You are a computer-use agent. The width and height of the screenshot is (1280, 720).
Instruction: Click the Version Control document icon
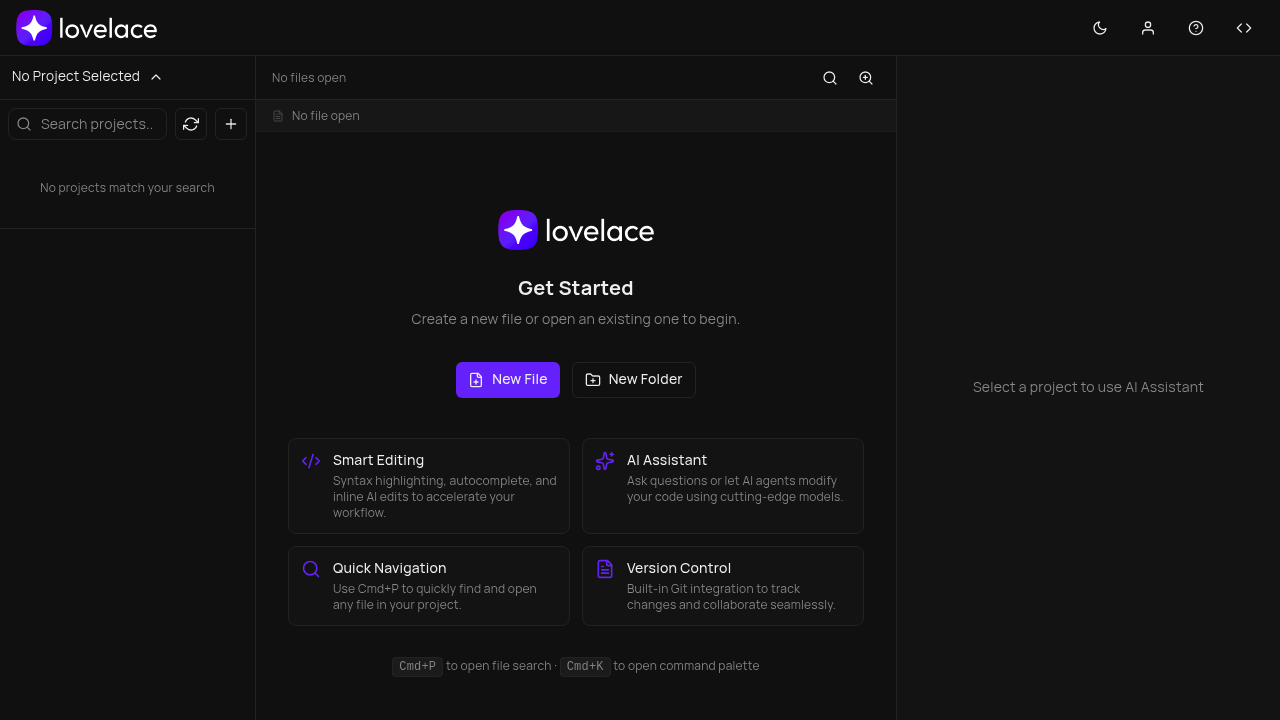pos(605,569)
